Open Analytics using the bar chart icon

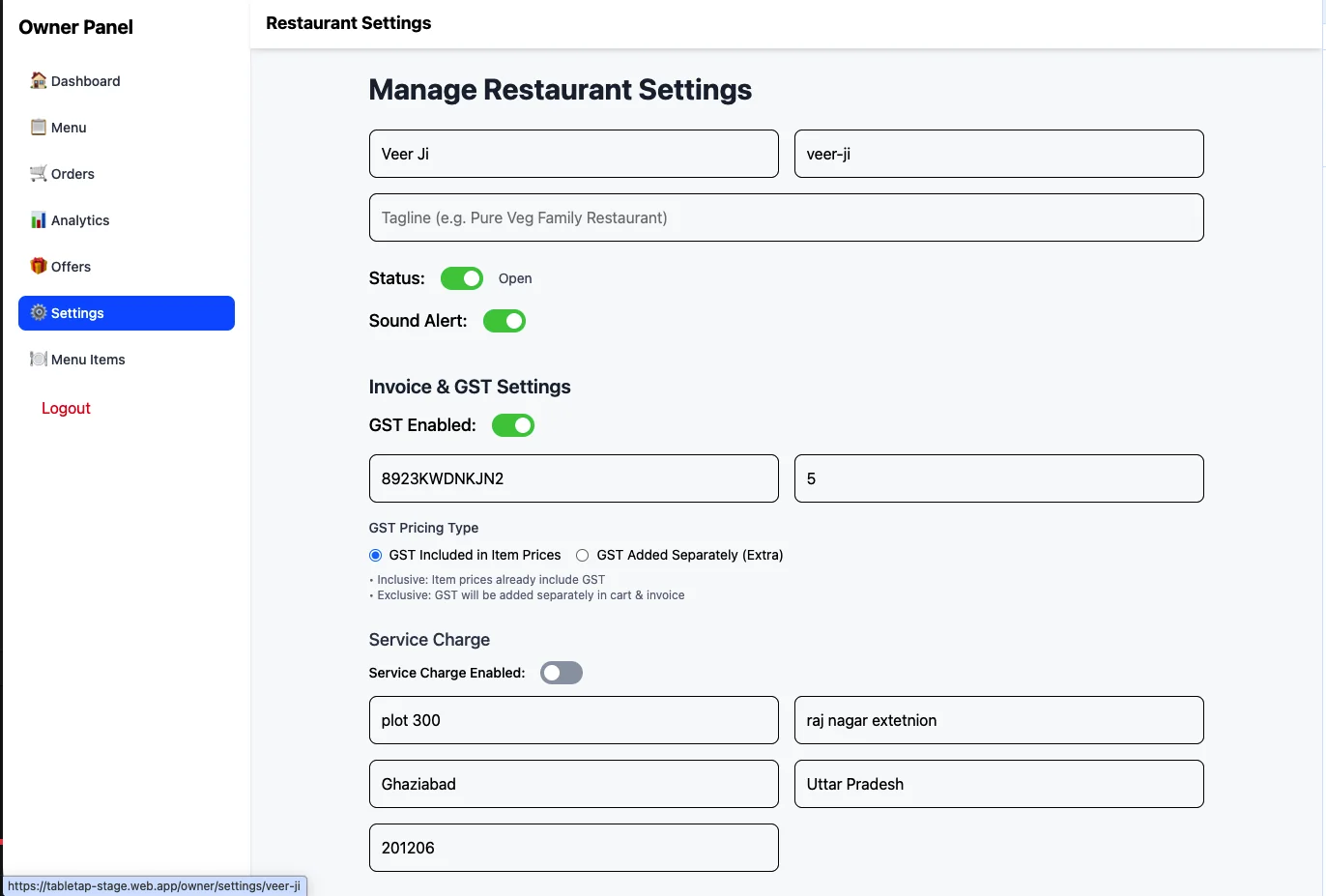pyautogui.click(x=38, y=219)
